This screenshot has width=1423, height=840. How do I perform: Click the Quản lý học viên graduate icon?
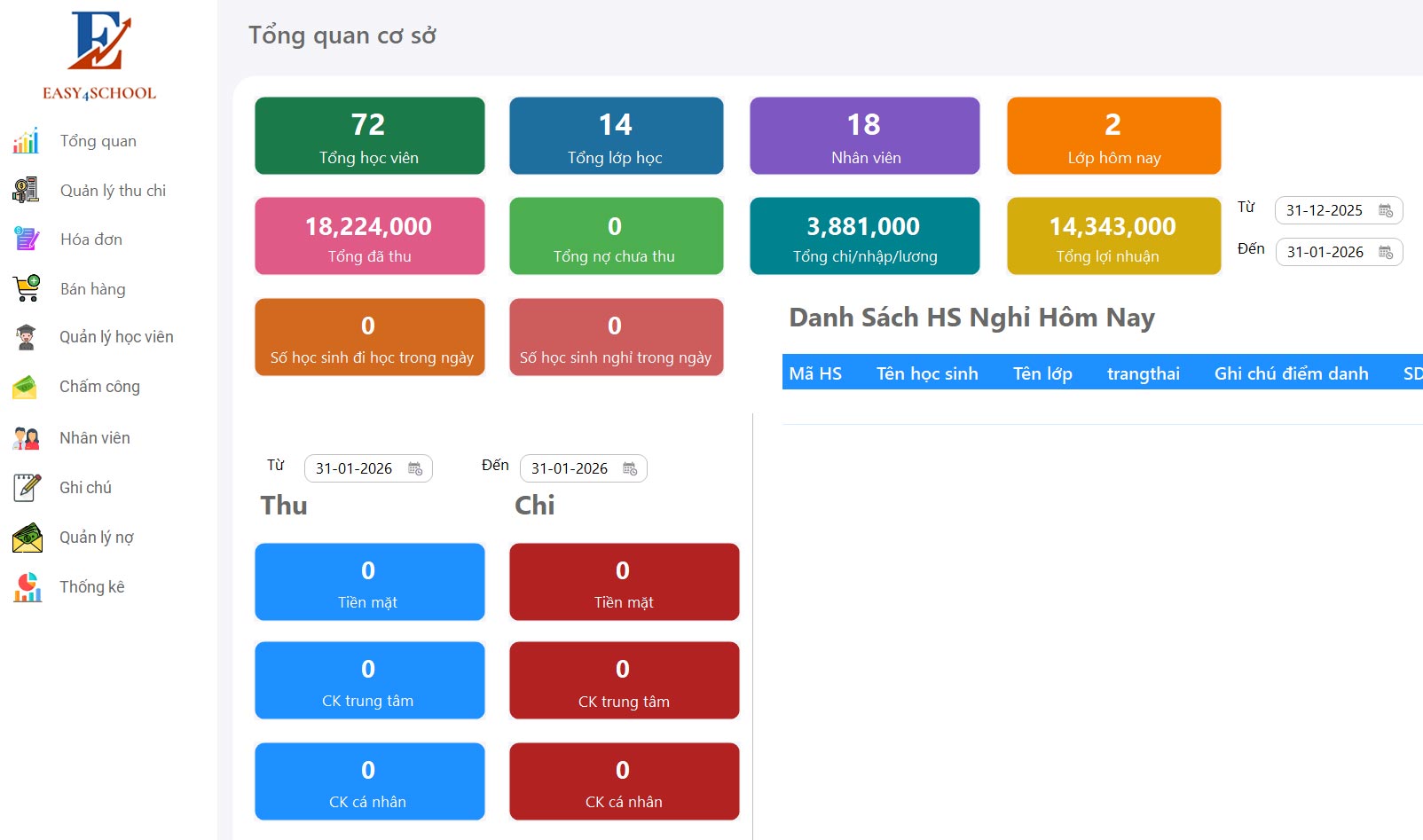pyautogui.click(x=26, y=337)
